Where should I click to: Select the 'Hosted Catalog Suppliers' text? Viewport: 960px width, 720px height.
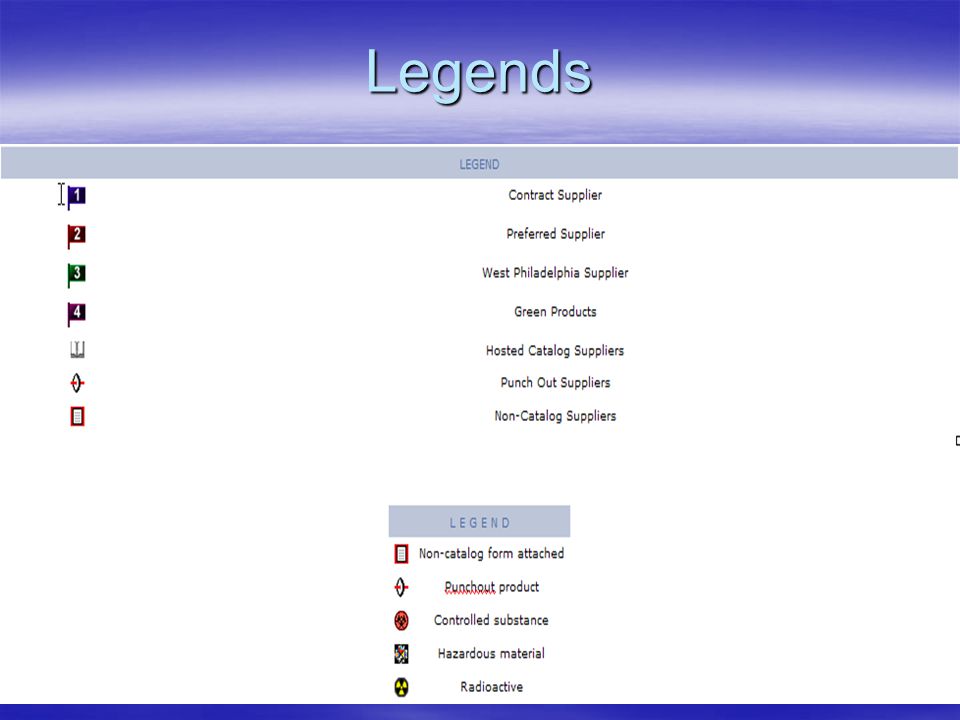[x=555, y=351]
